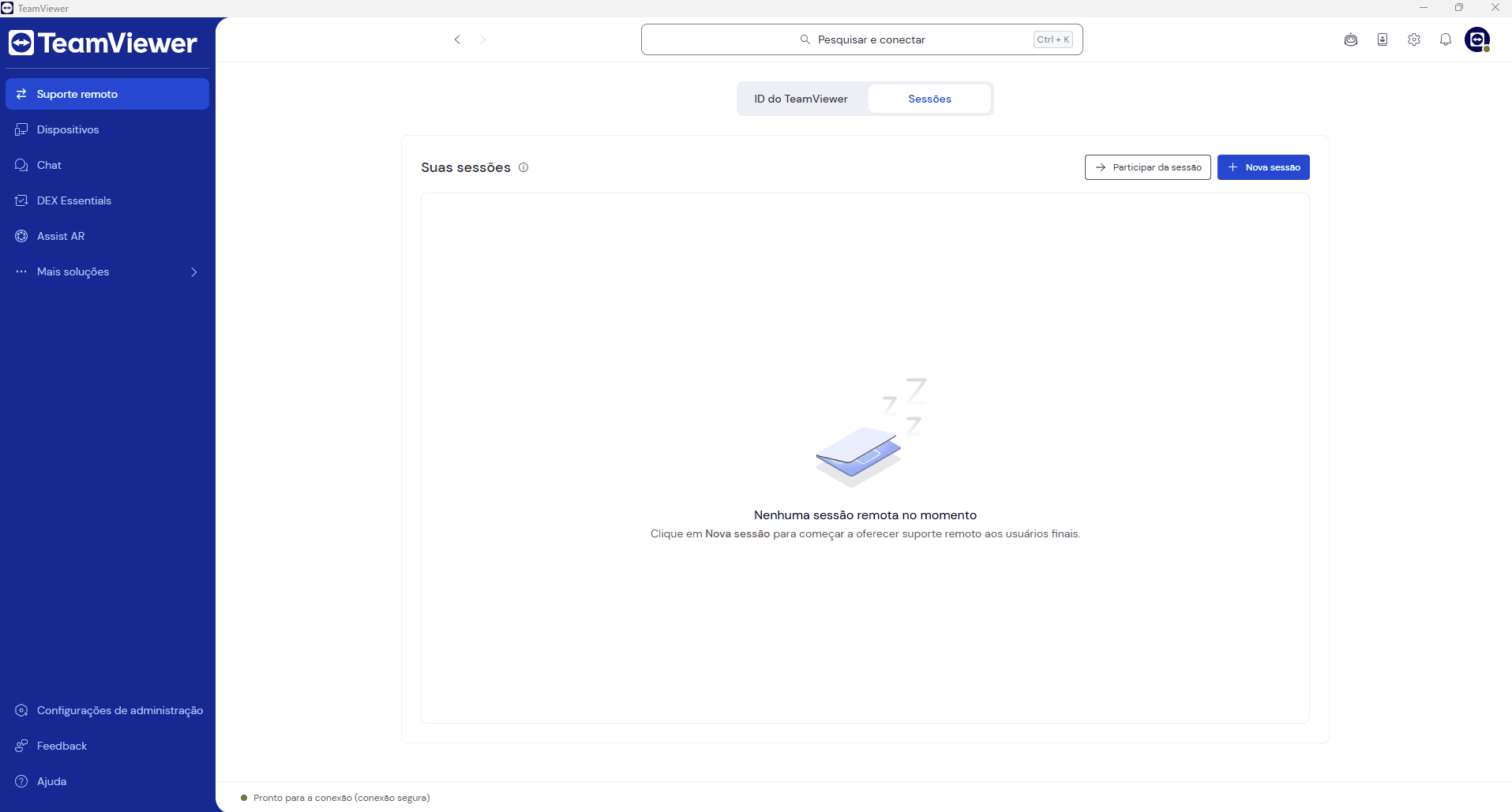This screenshot has width=1512, height=812.
Task: Click the Suporte remoto arrows icon
Action: (21, 94)
